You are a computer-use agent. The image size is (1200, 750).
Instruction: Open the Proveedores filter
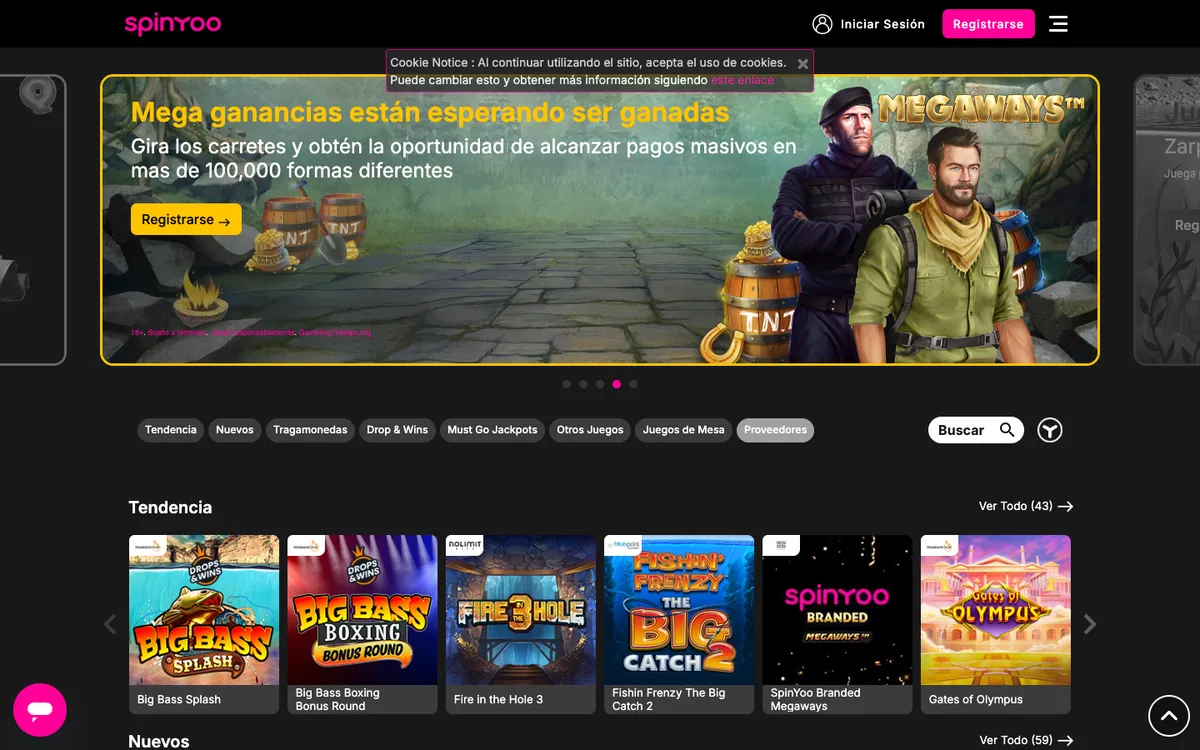pyautogui.click(x=775, y=430)
